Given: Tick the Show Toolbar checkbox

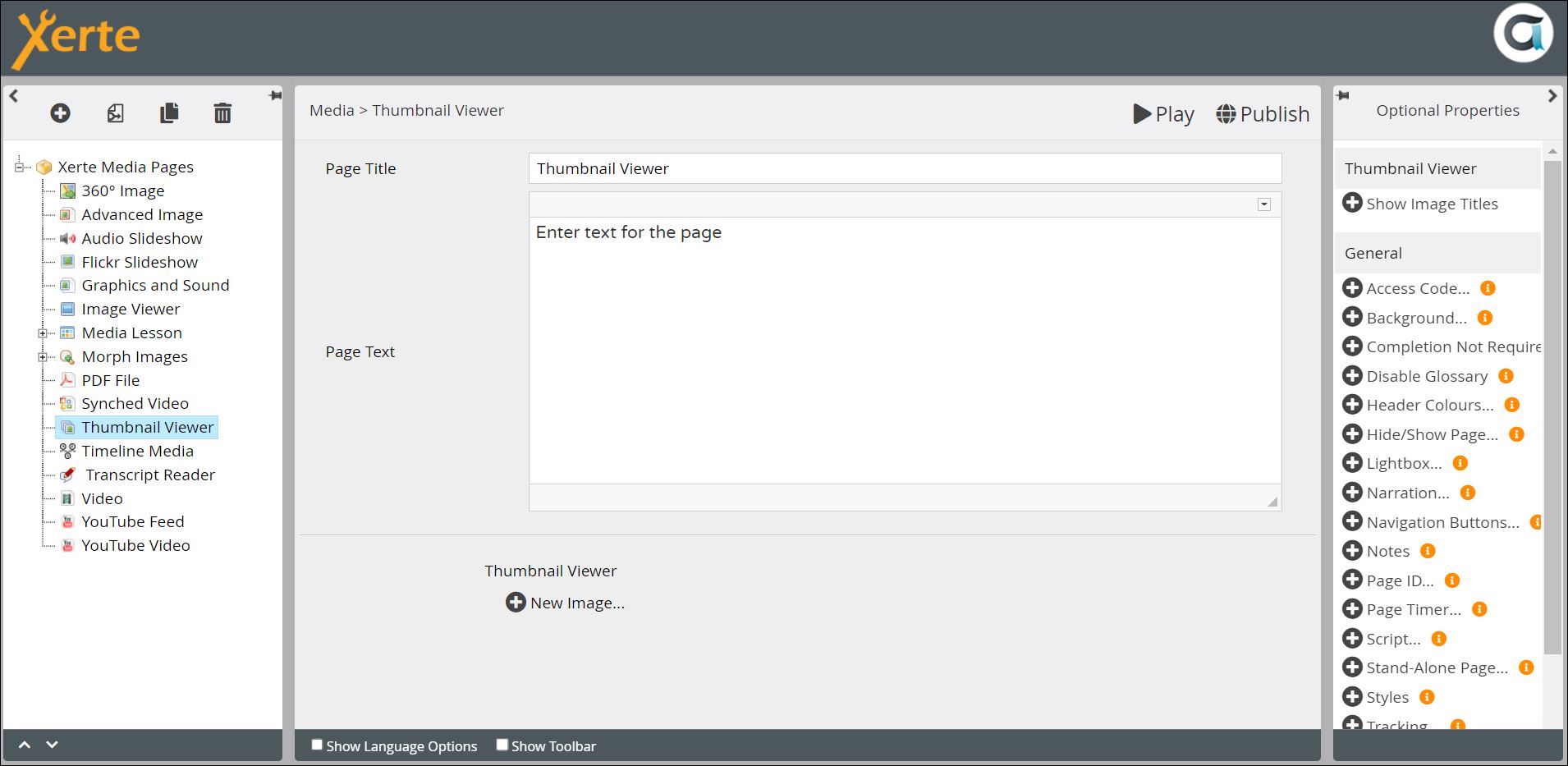Looking at the screenshot, I should point(502,745).
